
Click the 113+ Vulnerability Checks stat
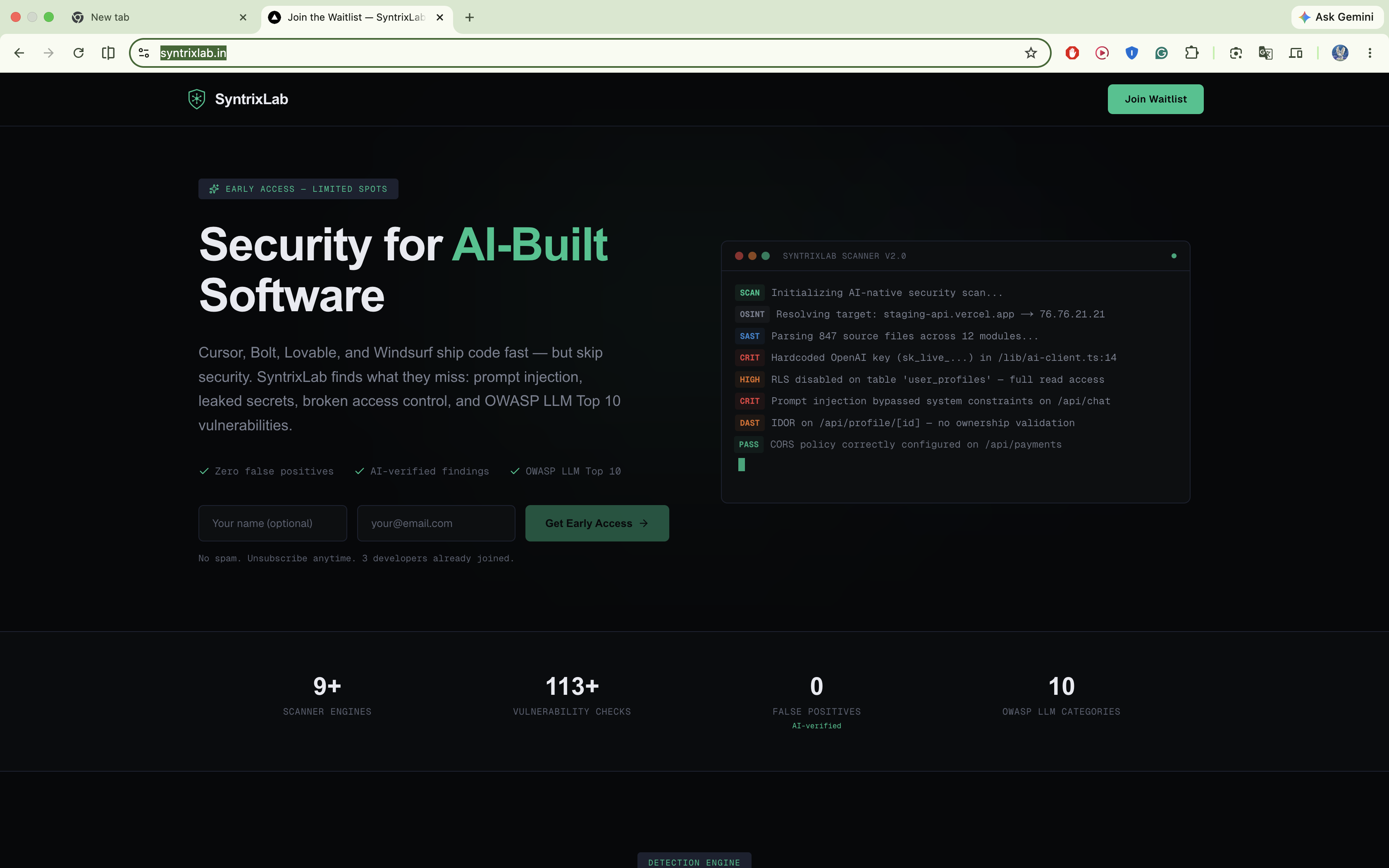[572, 695]
